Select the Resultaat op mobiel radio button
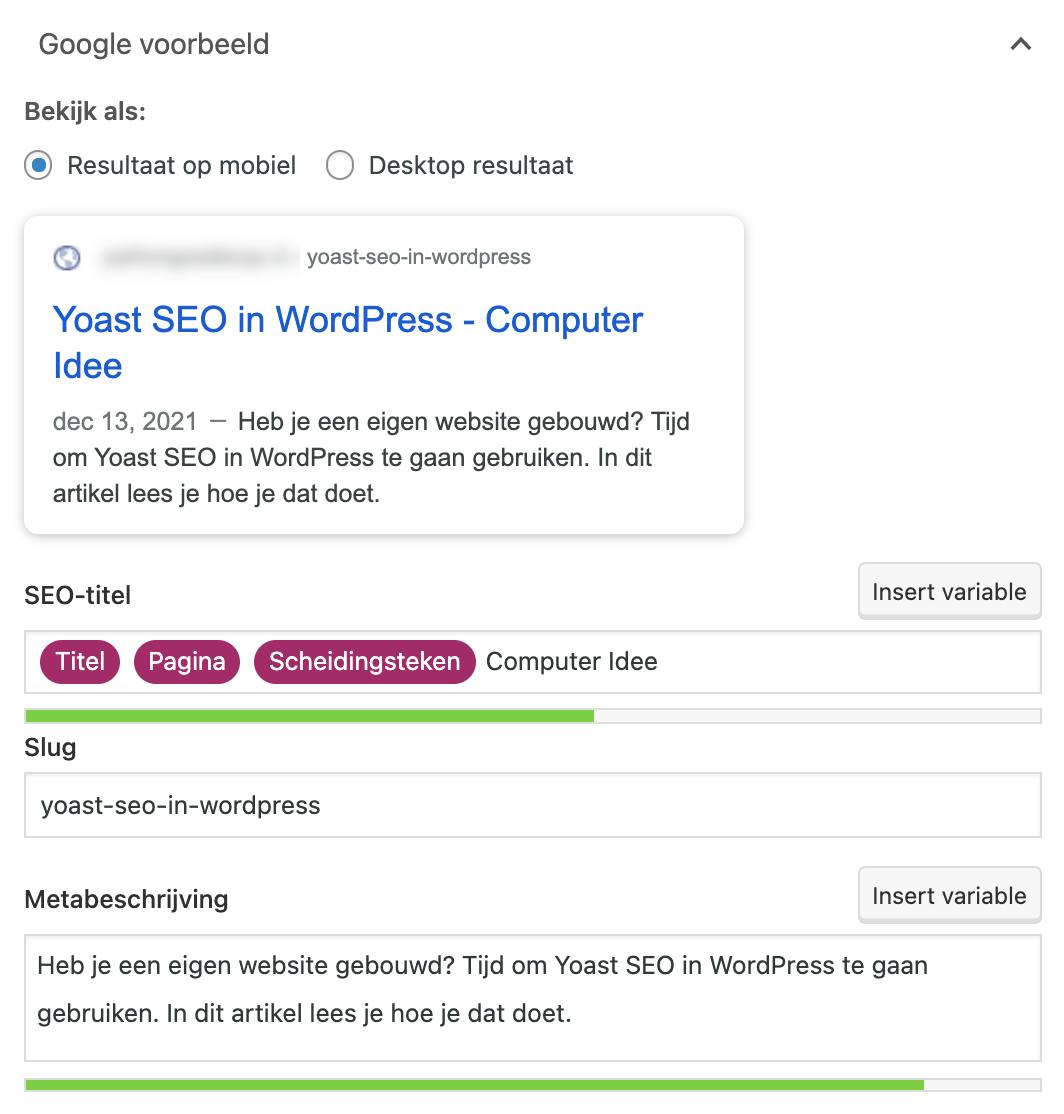This screenshot has height=1114, width=1064. pyautogui.click(x=39, y=166)
